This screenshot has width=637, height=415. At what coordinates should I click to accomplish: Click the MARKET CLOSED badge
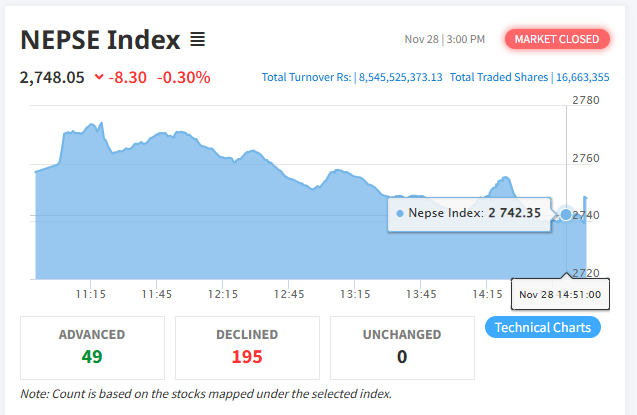point(557,39)
